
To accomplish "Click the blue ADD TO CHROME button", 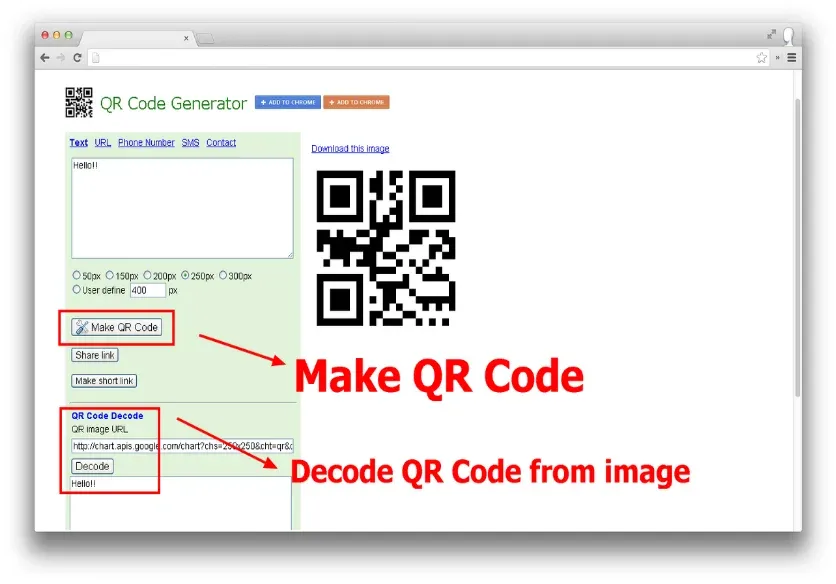I will coord(288,102).
